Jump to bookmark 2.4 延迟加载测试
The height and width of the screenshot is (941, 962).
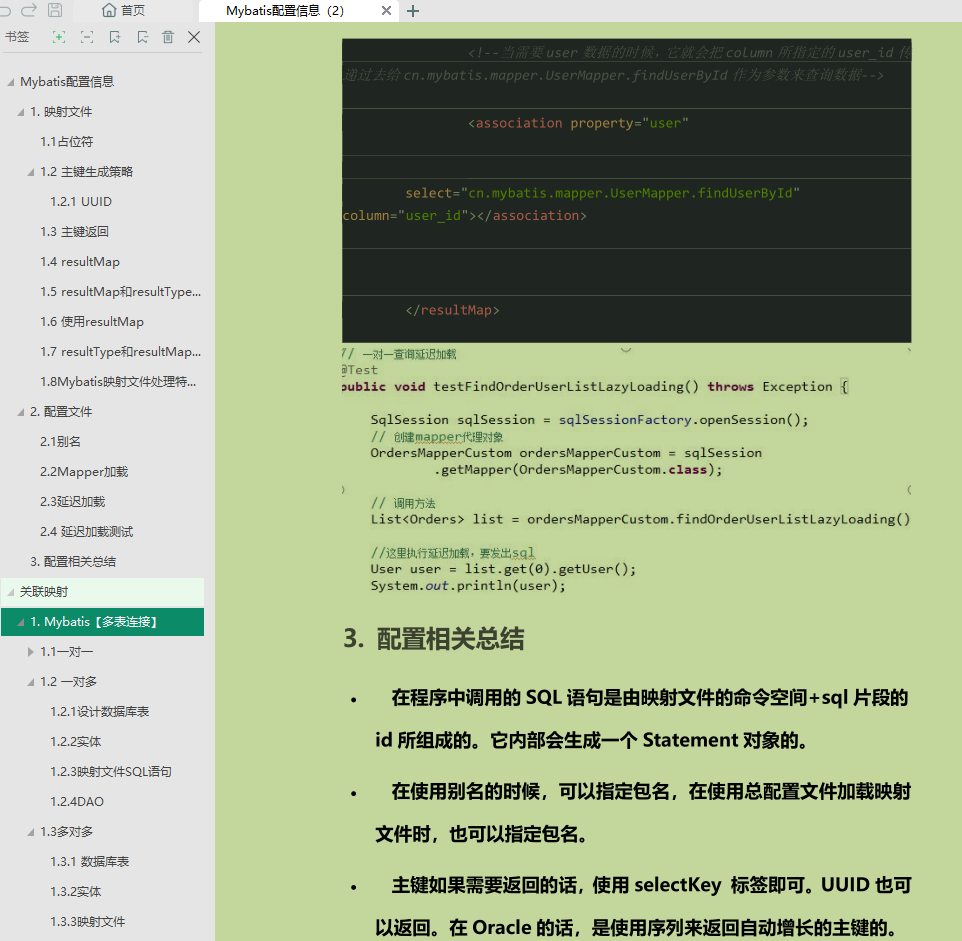point(87,532)
